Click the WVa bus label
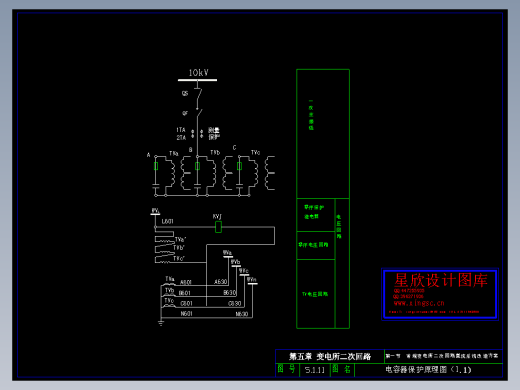 click(x=227, y=253)
